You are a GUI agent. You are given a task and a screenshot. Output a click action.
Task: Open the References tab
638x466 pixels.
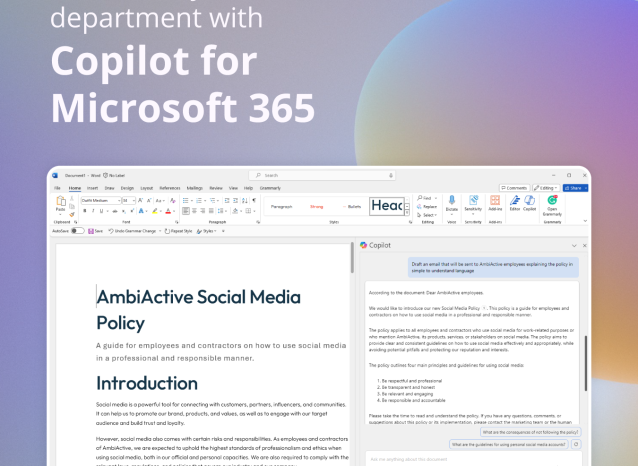coord(169,187)
